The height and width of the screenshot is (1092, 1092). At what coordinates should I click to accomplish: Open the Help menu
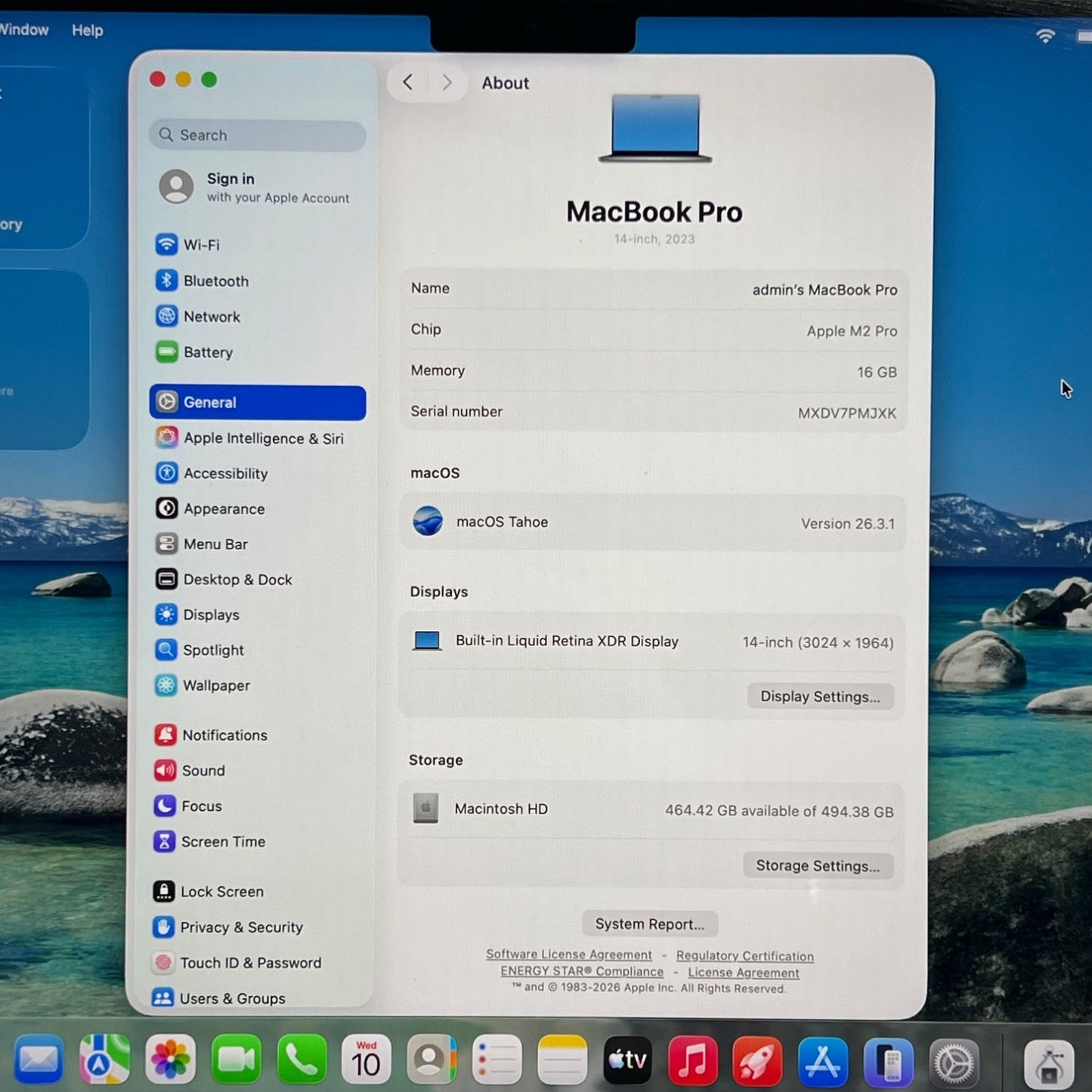click(88, 30)
